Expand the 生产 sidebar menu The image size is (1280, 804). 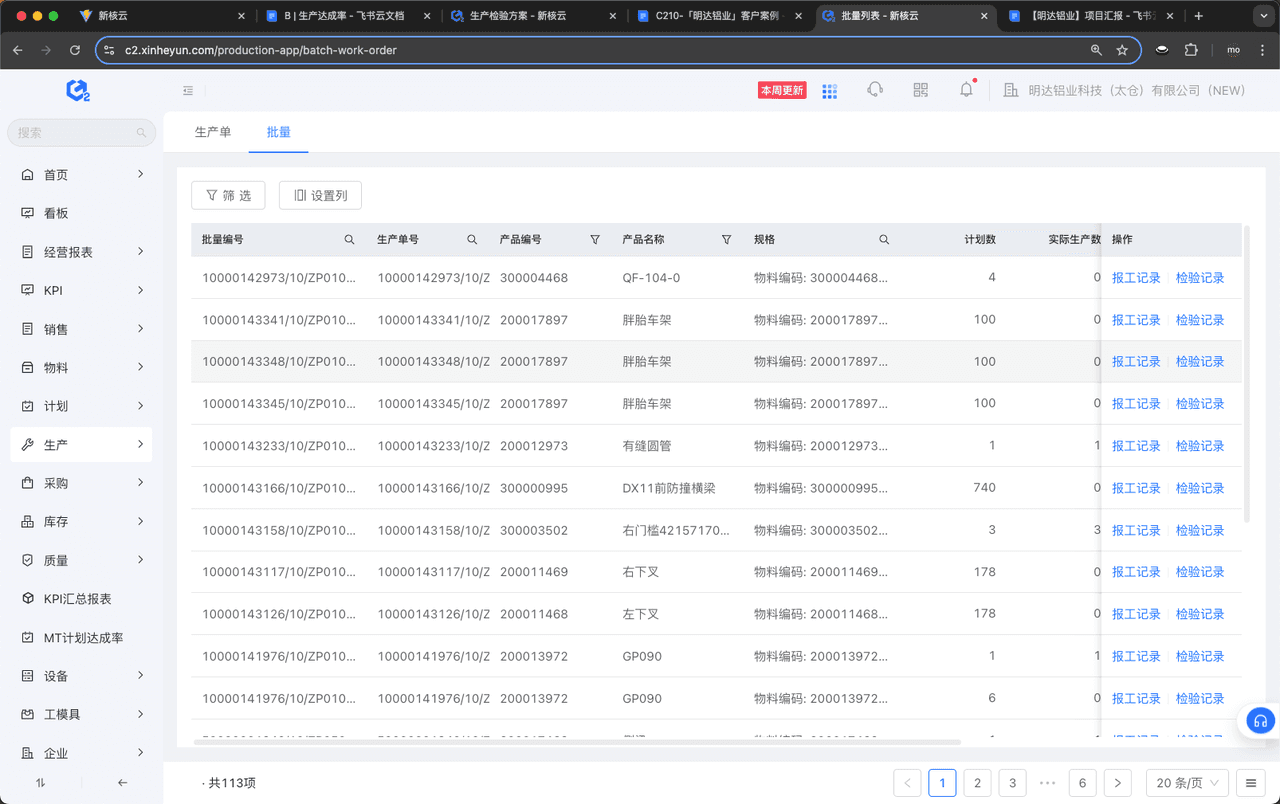coord(140,444)
